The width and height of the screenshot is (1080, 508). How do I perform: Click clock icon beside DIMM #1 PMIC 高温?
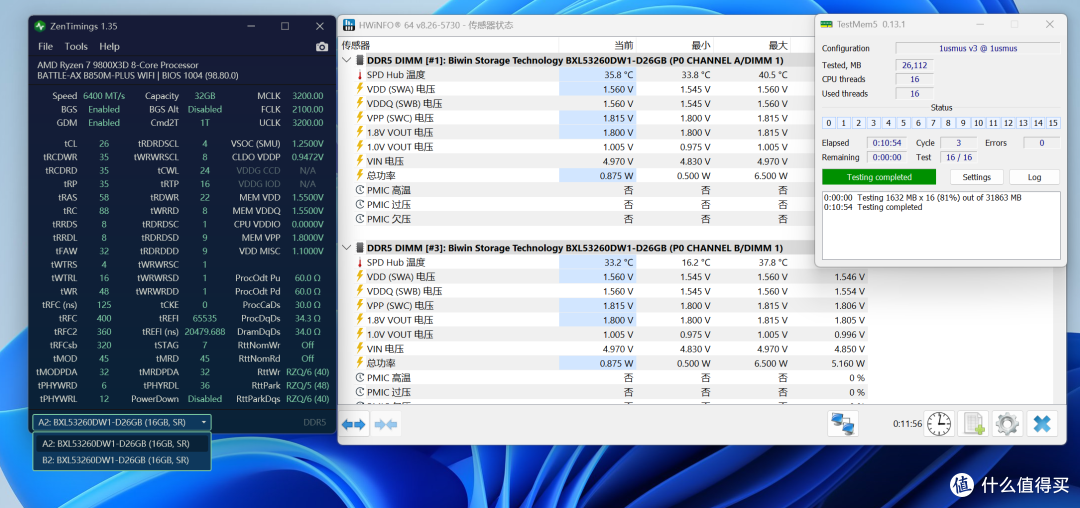360,190
